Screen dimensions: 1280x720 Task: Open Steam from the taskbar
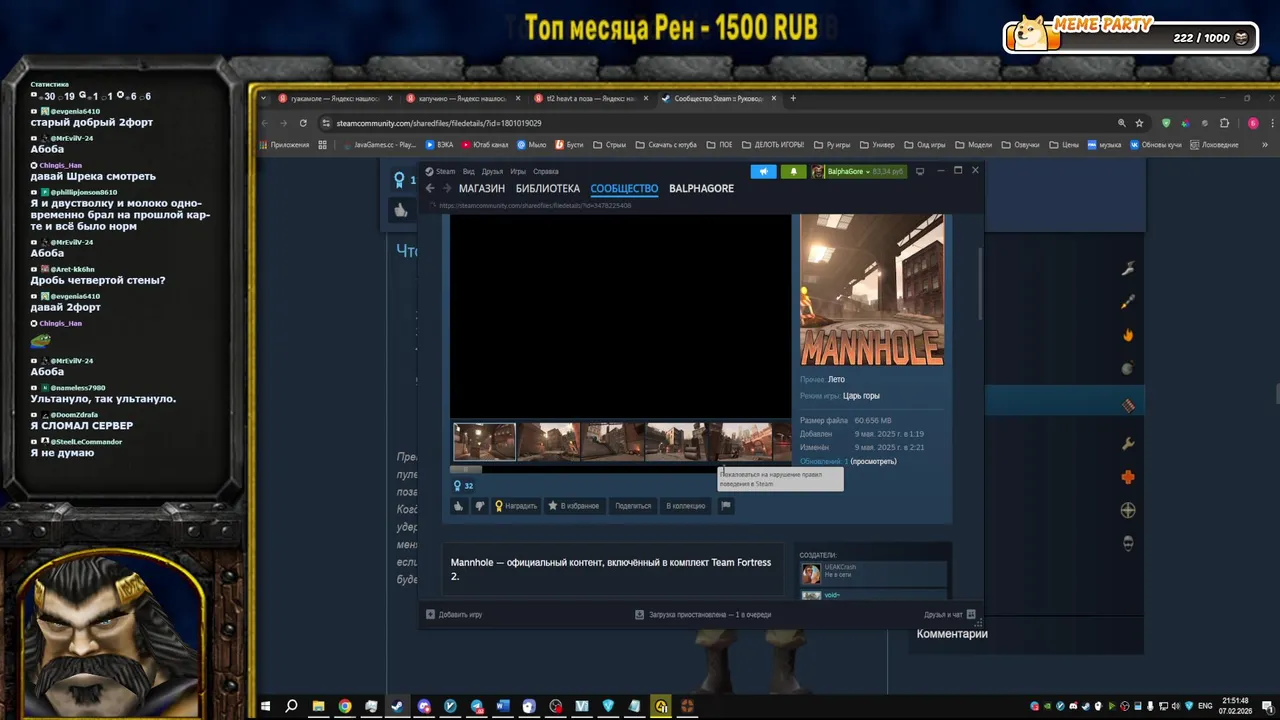click(397, 706)
